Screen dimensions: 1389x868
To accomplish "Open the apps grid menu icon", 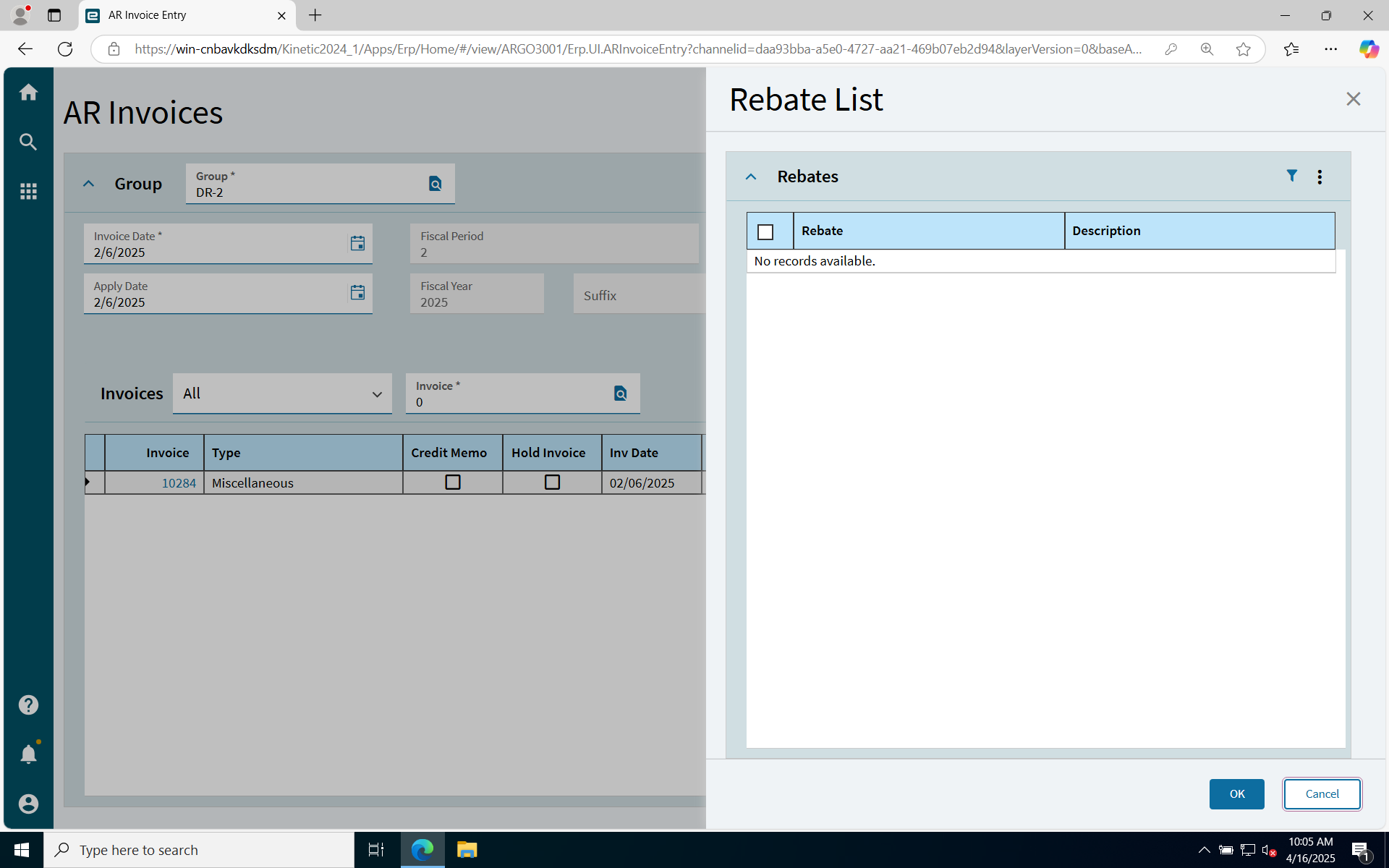I will tap(28, 191).
